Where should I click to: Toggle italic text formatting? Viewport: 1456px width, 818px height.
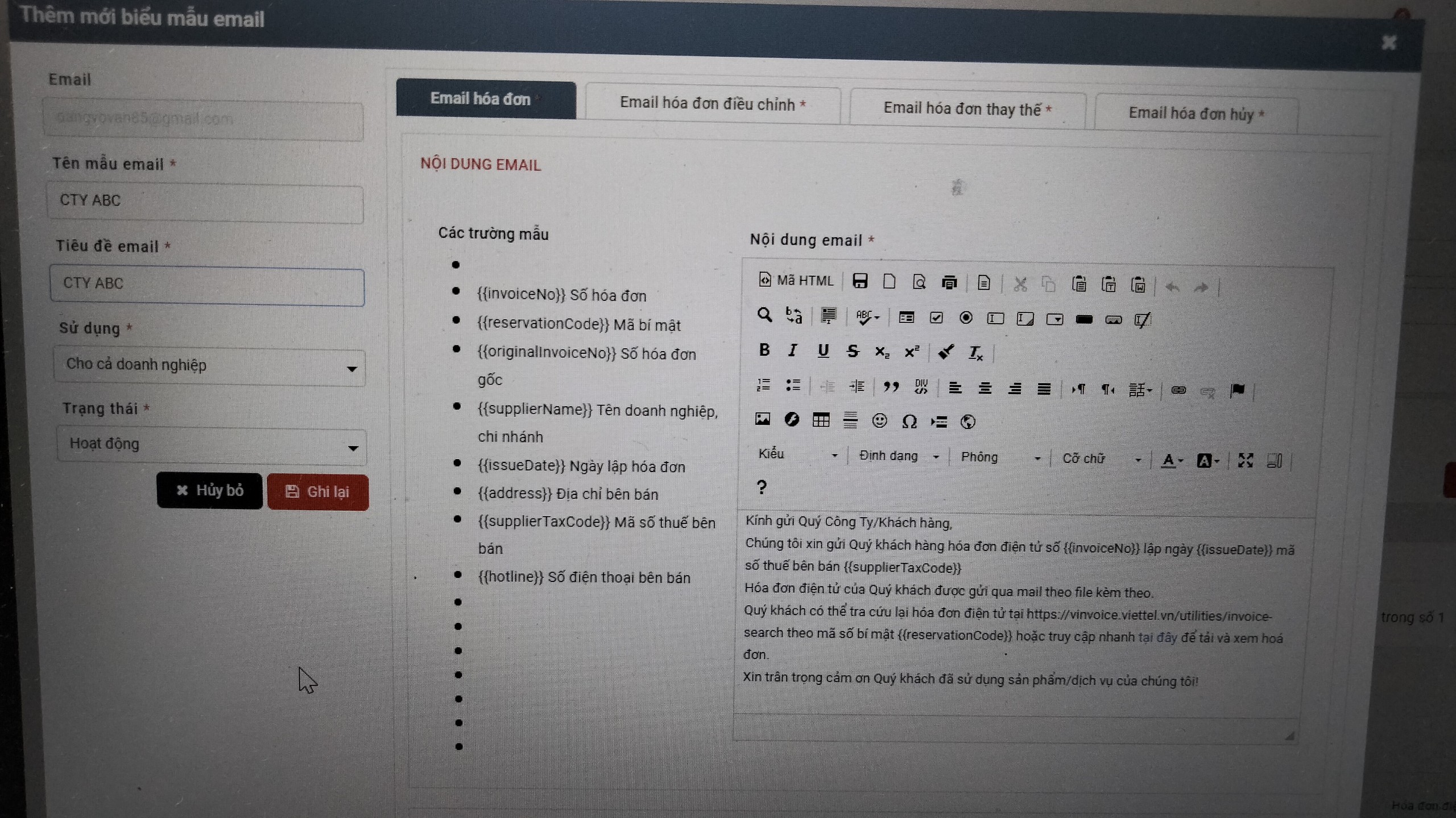coord(793,350)
